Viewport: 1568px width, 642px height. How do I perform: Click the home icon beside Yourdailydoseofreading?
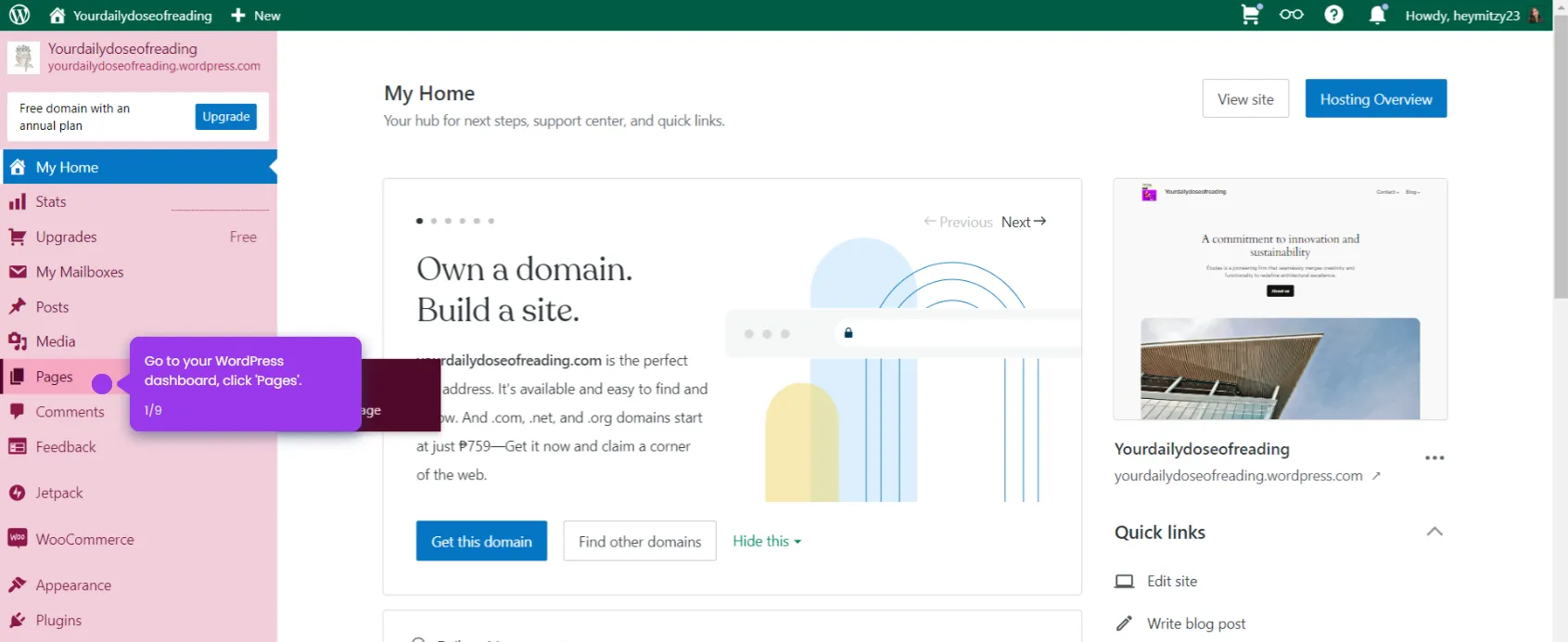(57, 15)
